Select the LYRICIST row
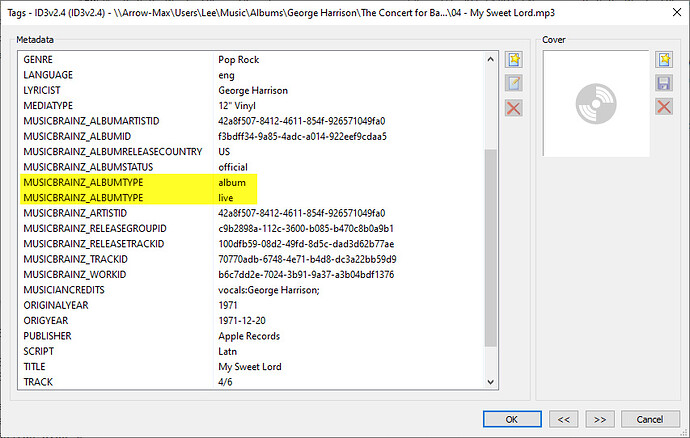The width and height of the screenshot is (690, 438). point(251,90)
